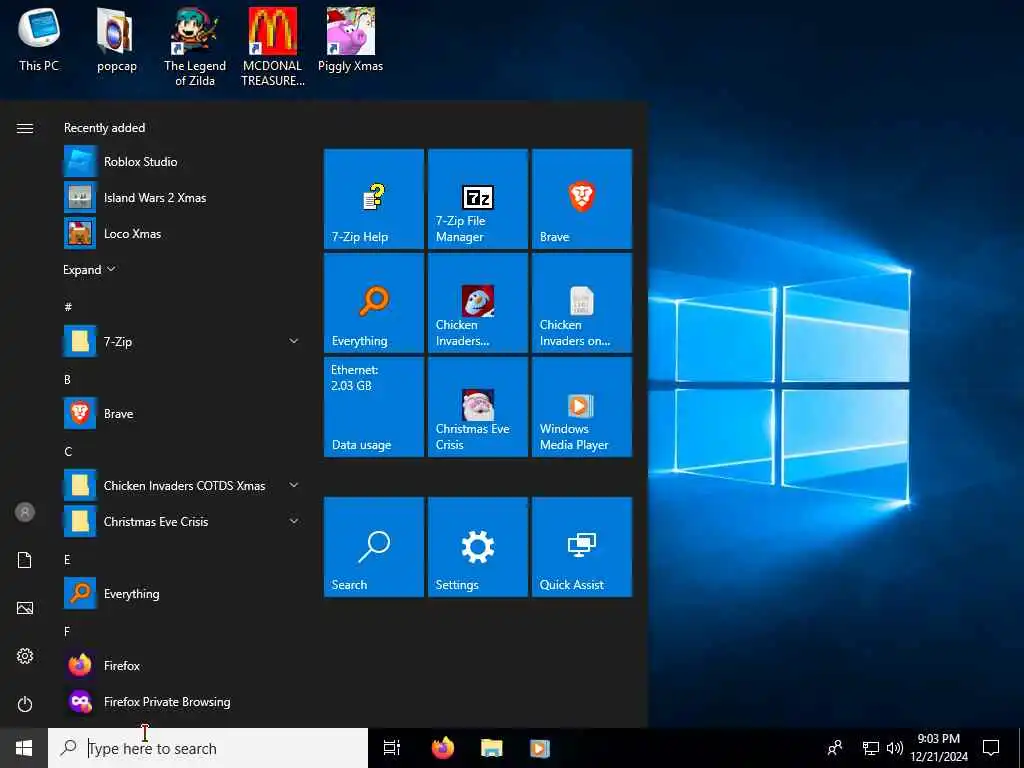Open network status in system tray
The height and width of the screenshot is (768, 1024).
point(871,748)
